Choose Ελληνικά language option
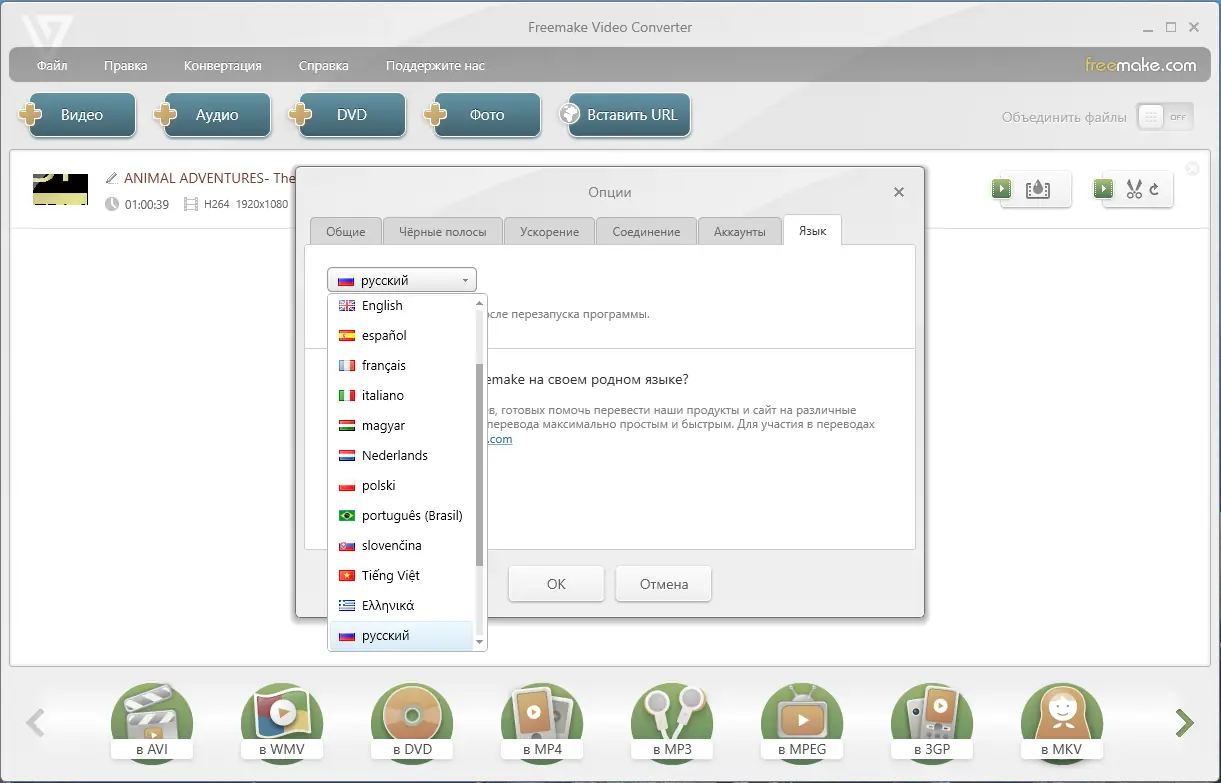The height and width of the screenshot is (783, 1221). point(401,606)
